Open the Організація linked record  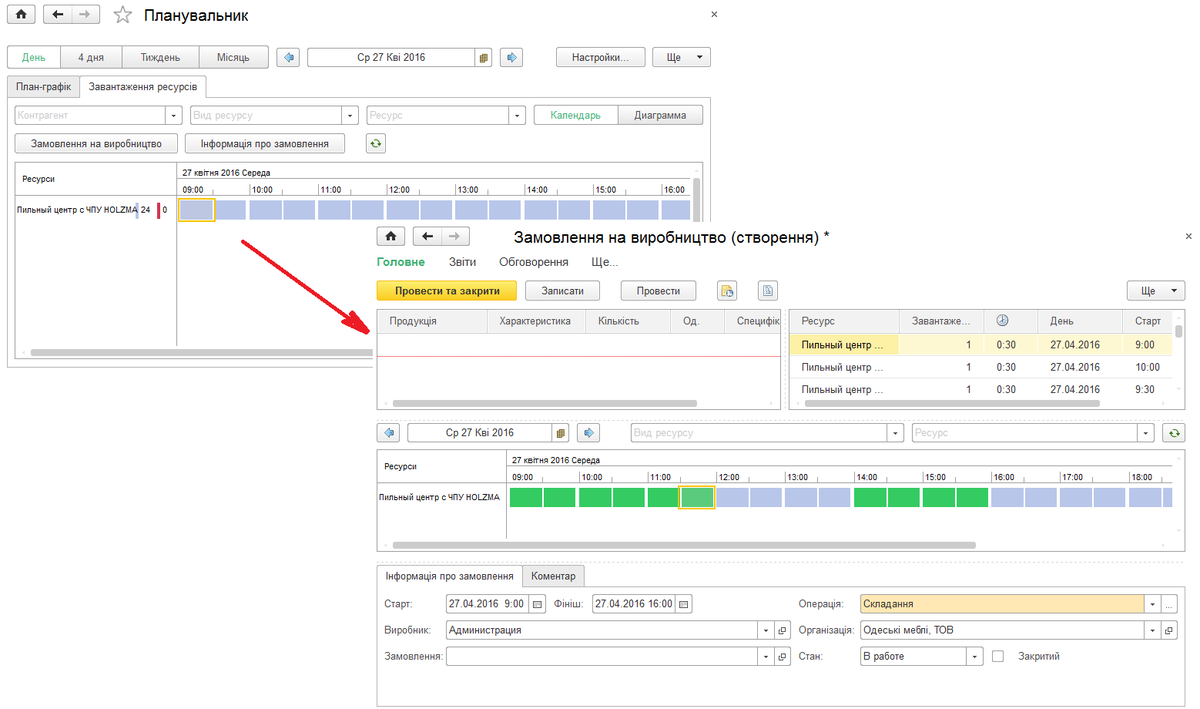(x=1170, y=630)
